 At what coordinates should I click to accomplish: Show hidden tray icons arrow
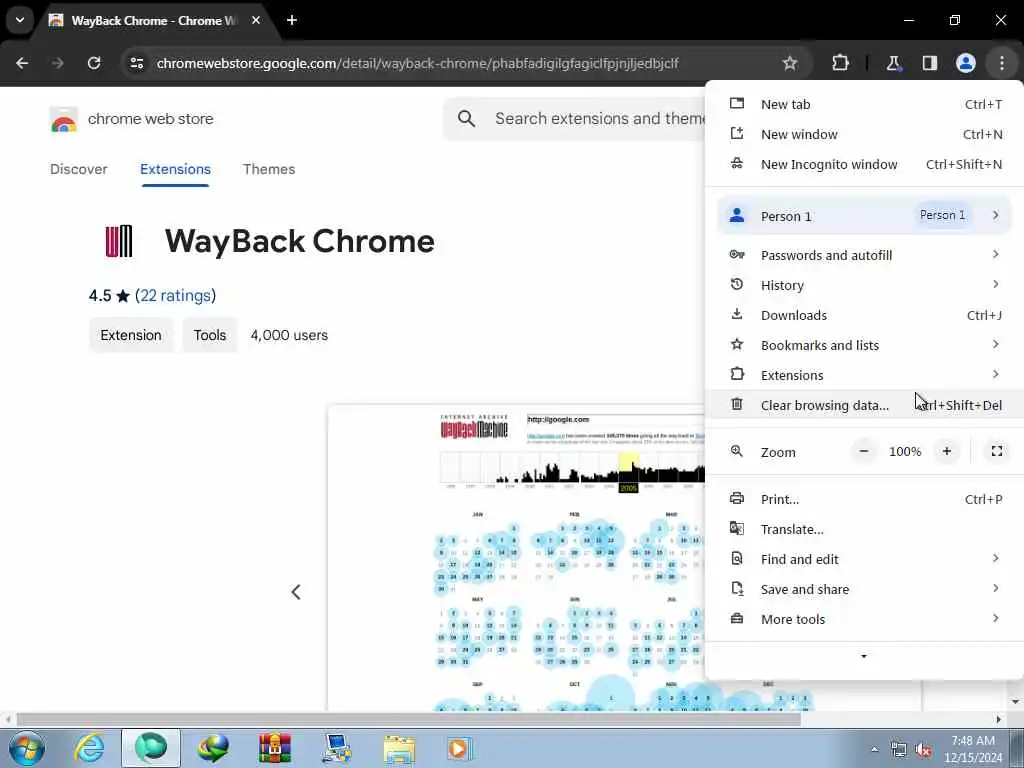[874, 750]
